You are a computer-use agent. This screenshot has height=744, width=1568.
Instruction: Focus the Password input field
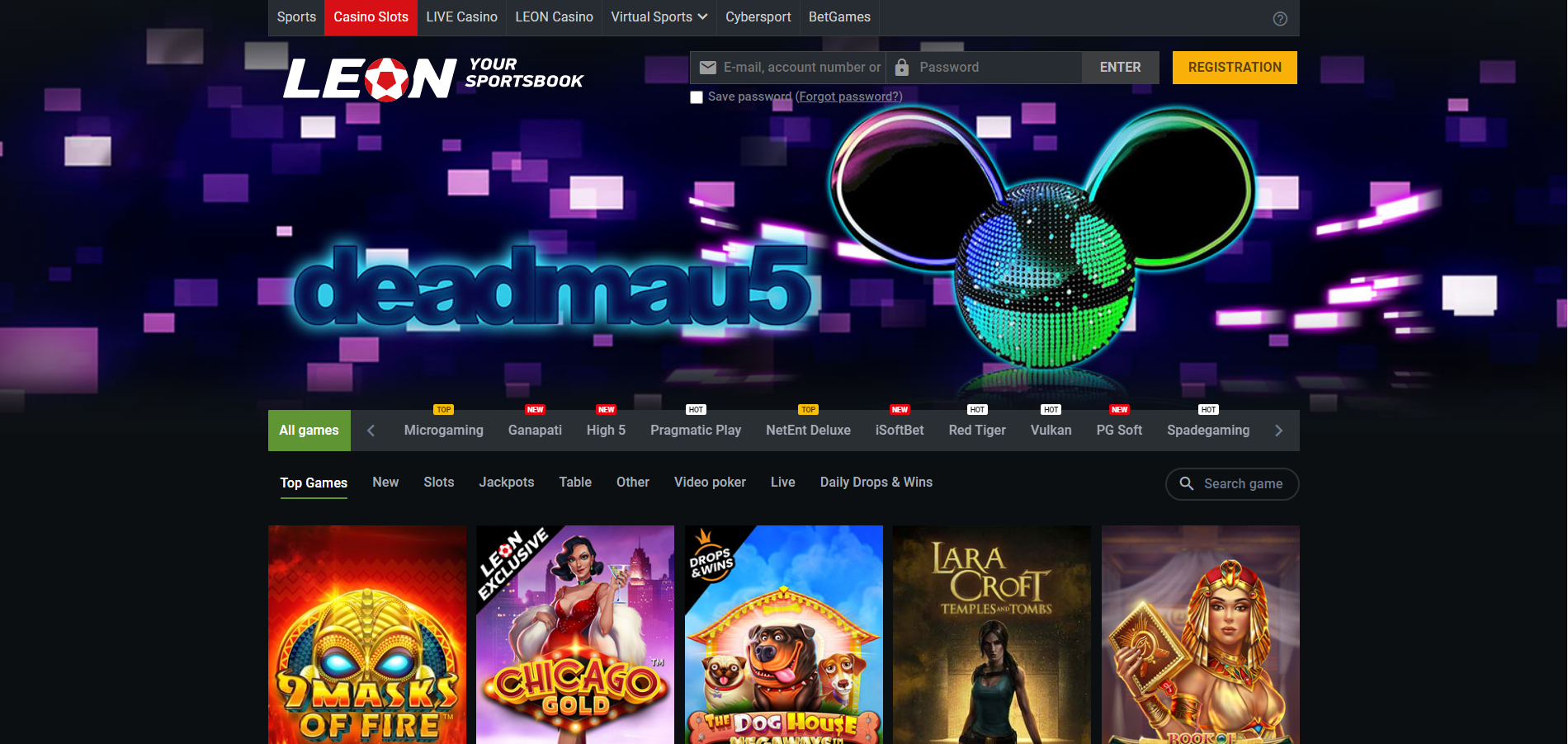pos(984,68)
